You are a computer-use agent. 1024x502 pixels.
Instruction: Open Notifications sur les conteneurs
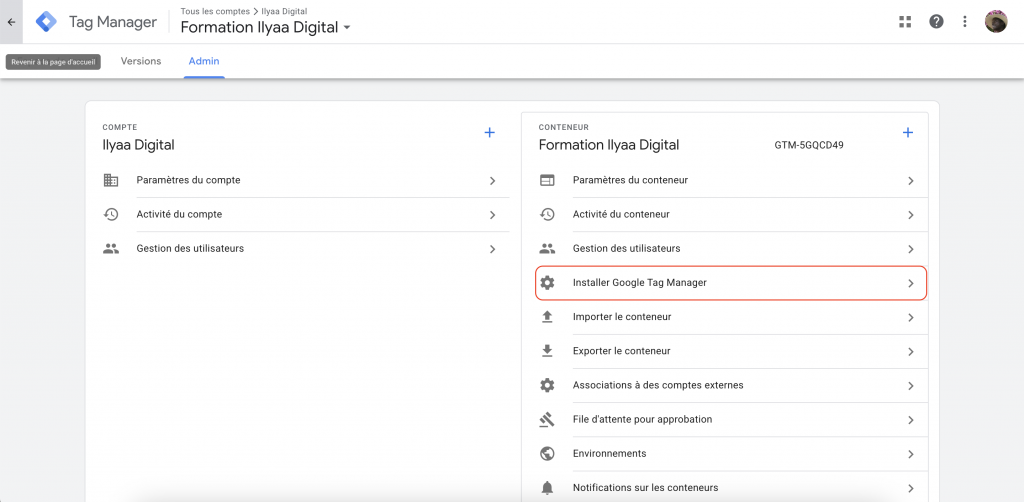733,488
